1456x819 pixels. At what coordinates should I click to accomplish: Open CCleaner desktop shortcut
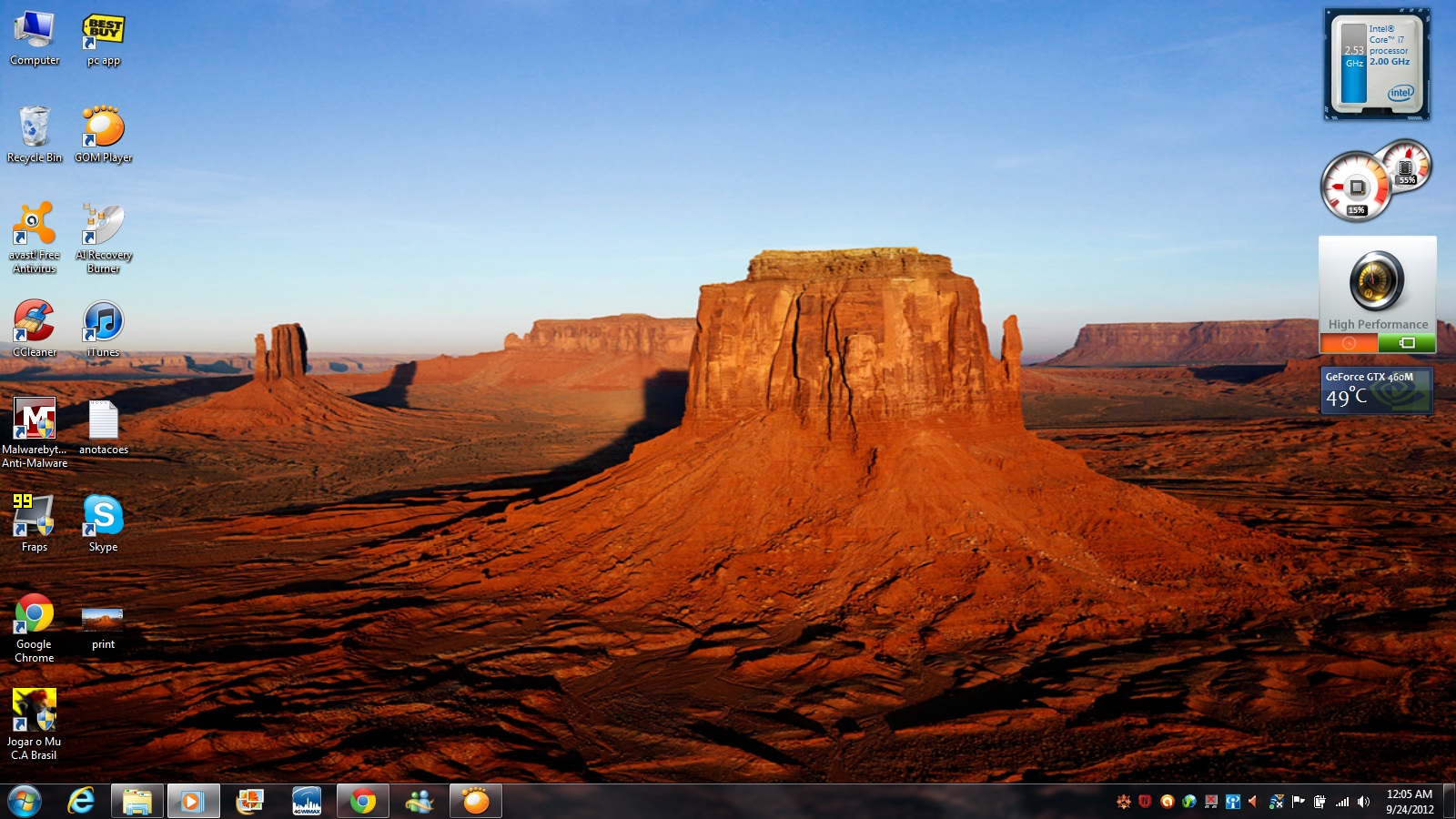point(34,323)
